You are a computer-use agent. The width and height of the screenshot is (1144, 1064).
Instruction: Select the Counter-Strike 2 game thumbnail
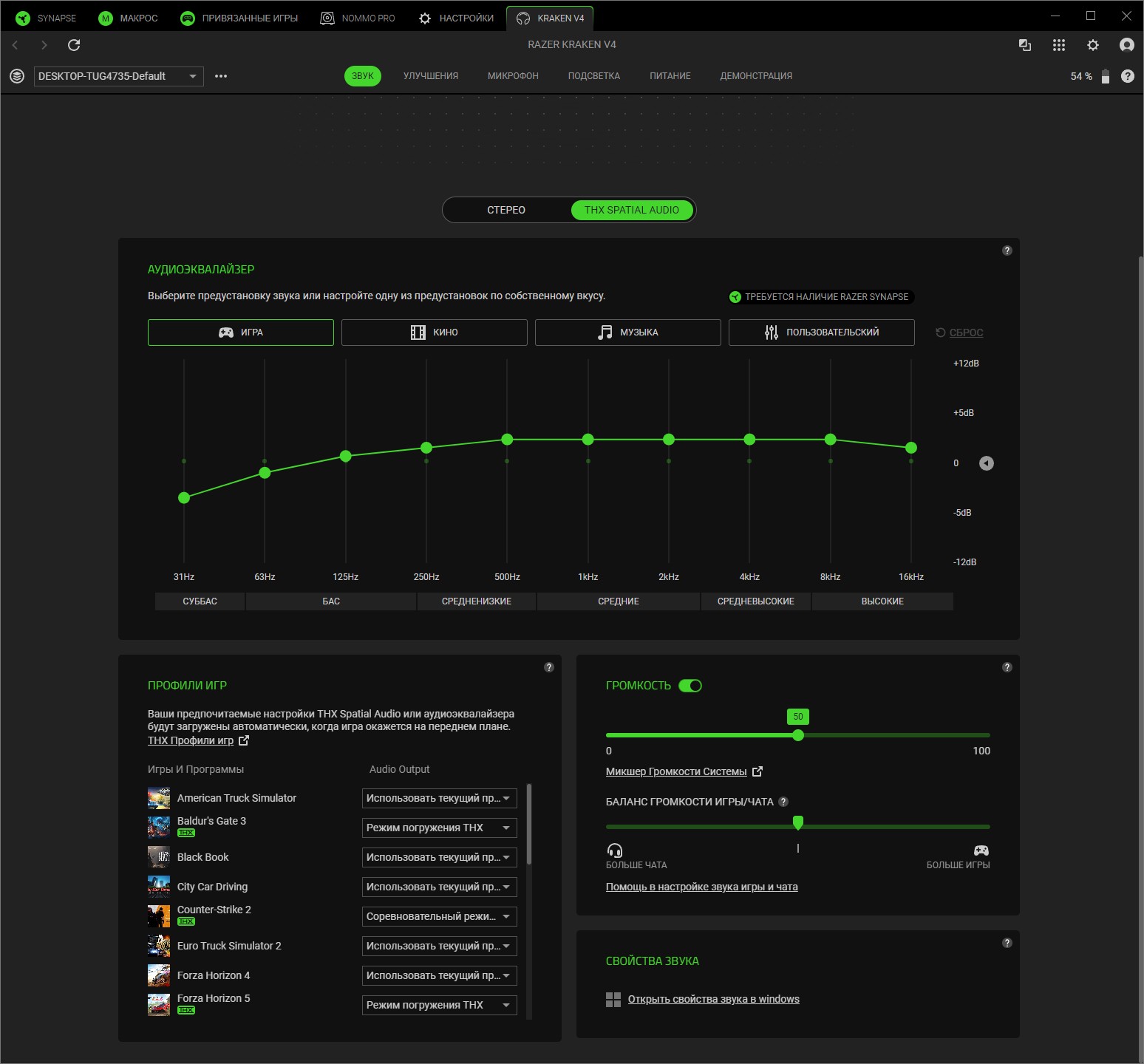[x=159, y=916]
